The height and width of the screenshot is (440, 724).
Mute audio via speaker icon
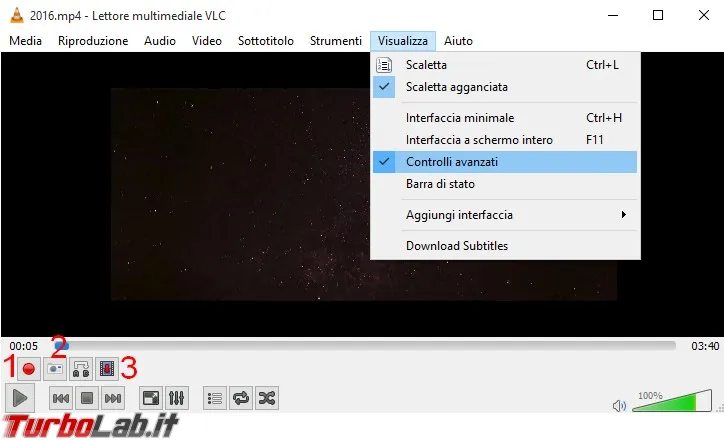pyautogui.click(x=619, y=406)
